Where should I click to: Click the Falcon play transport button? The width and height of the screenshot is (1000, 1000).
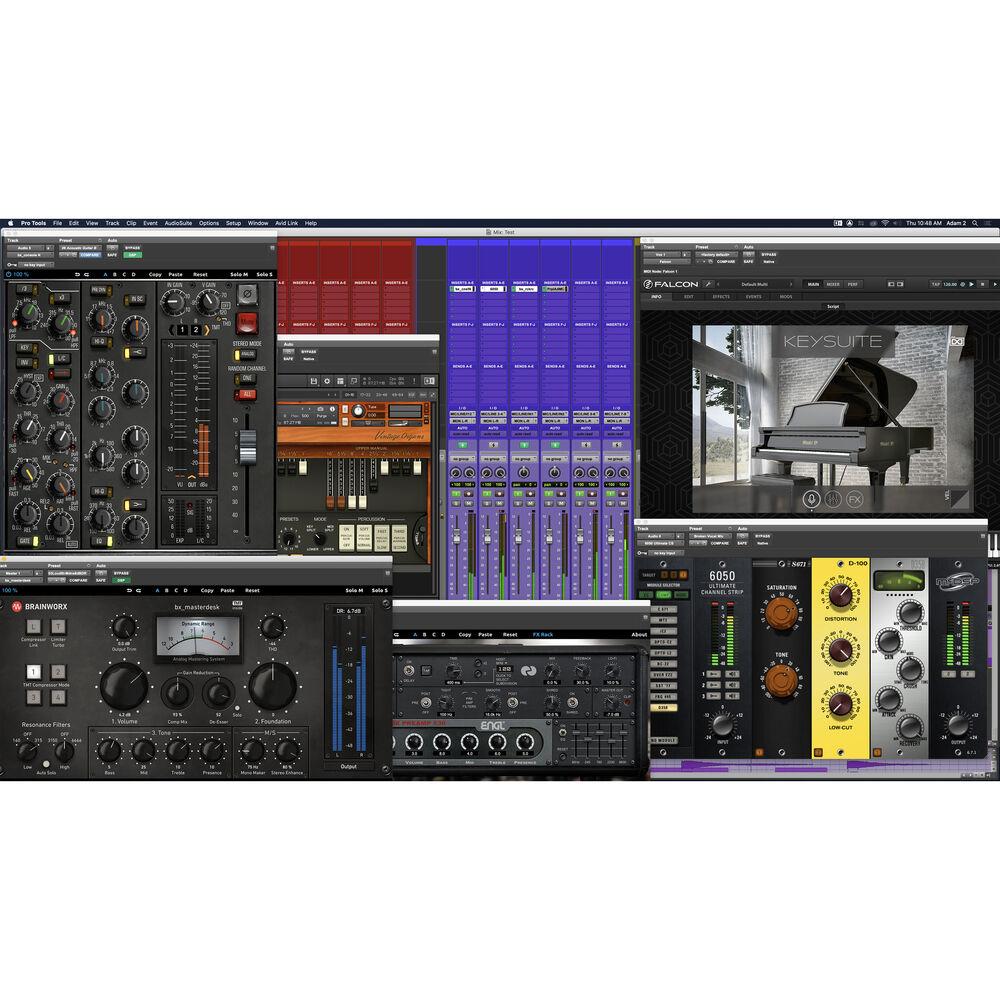coord(971,284)
